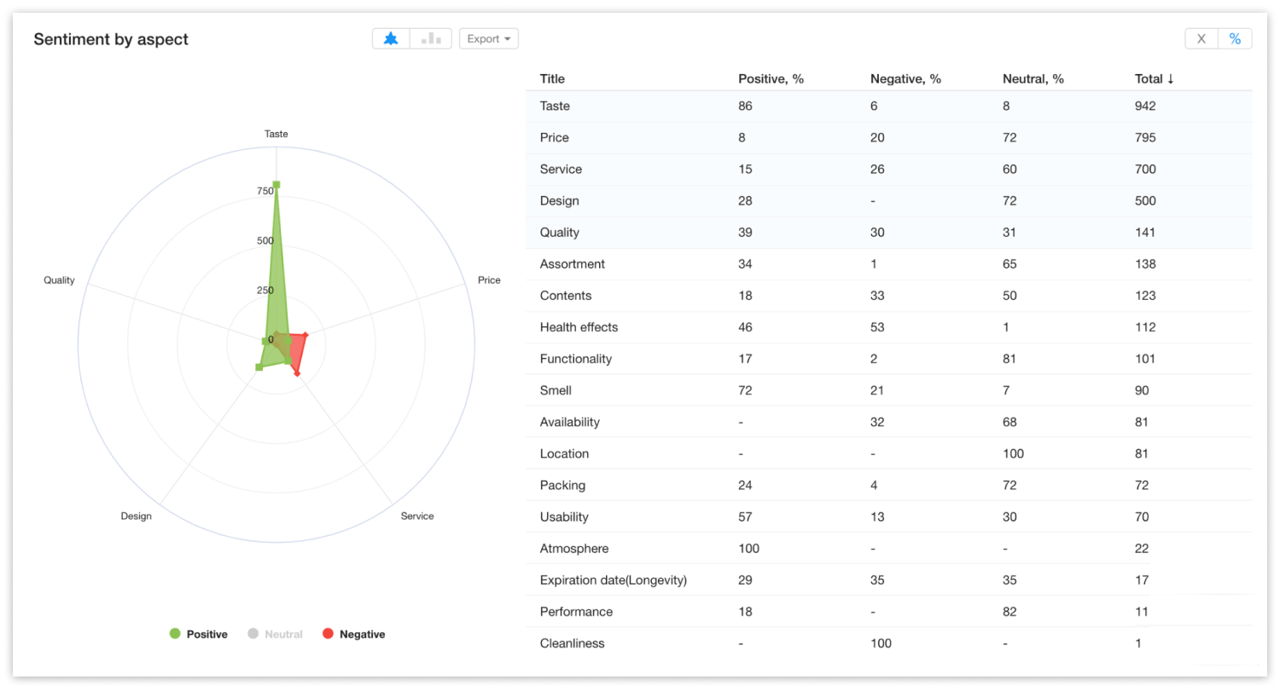Click the percent (%) display mode icon
The height and width of the screenshot is (692, 1280).
[x=1236, y=38]
